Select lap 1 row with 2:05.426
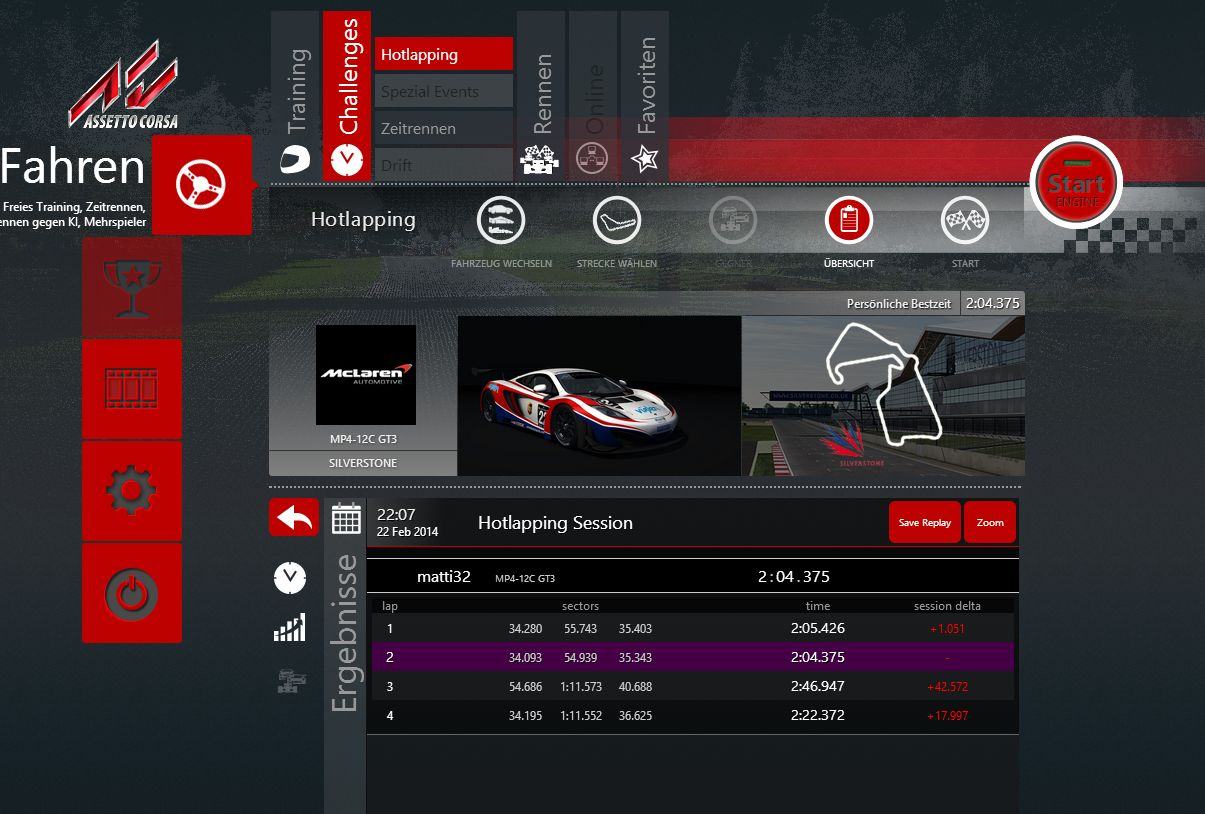This screenshot has width=1205, height=814. (x=692, y=629)
